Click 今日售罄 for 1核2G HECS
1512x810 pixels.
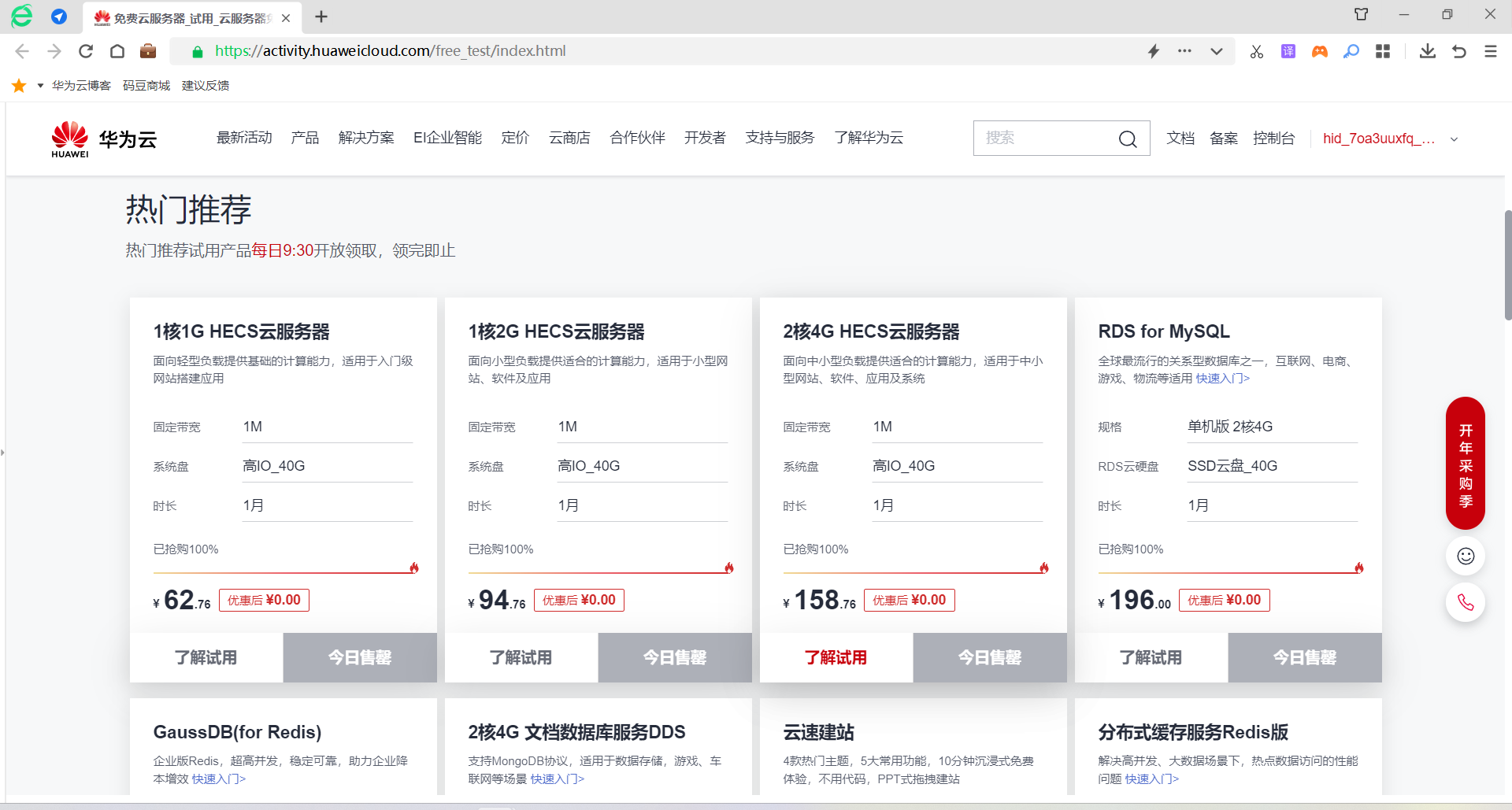click(675, 657)
